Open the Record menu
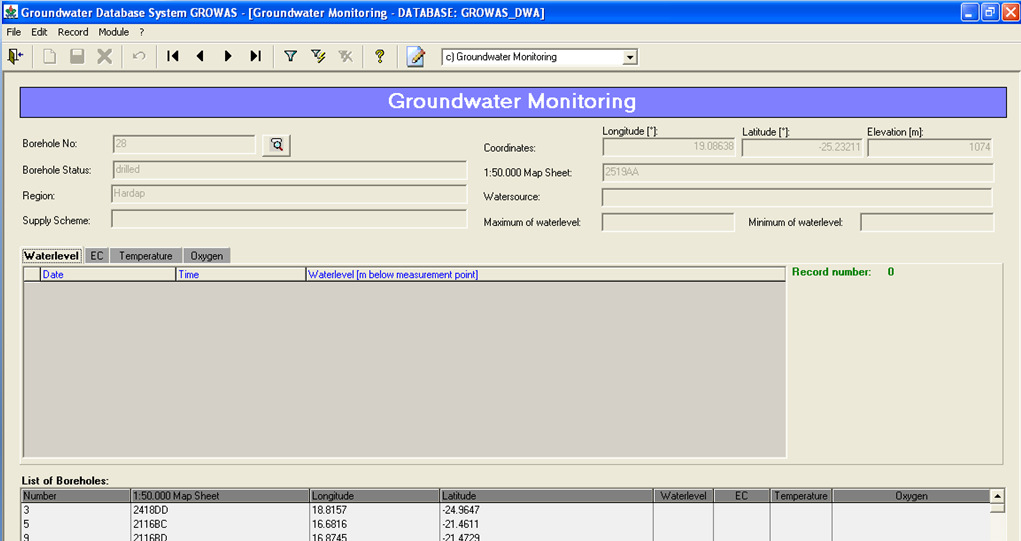 73,32
